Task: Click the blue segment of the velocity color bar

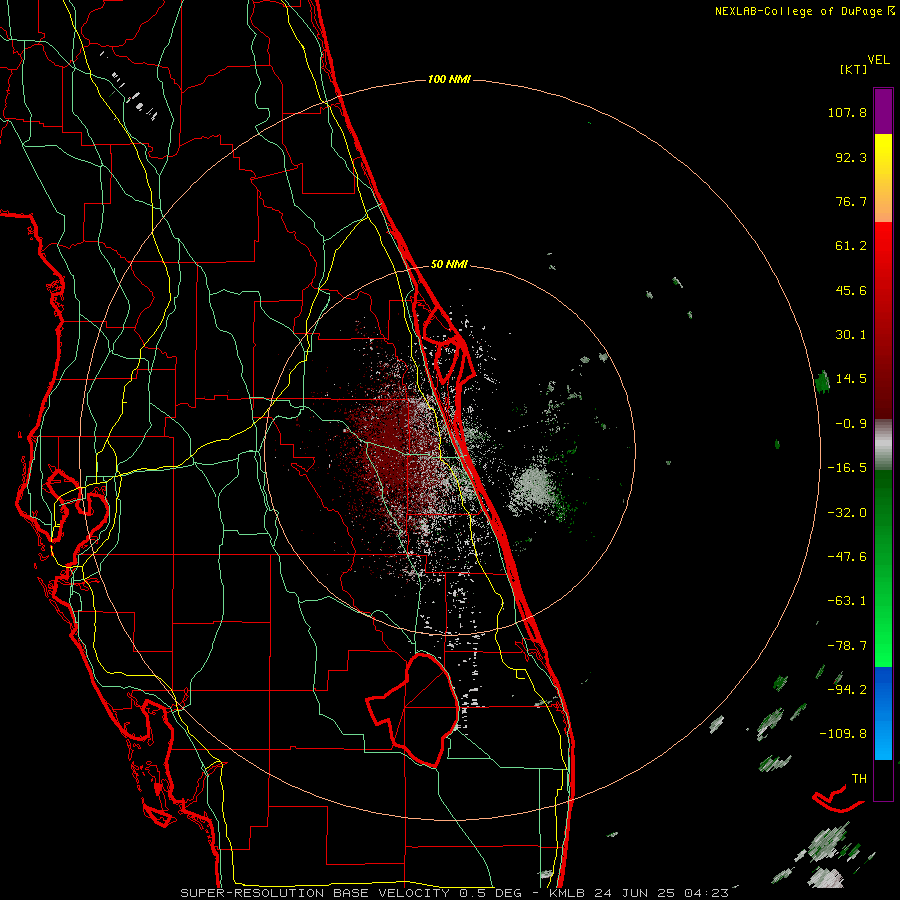Action: [883, 713]
